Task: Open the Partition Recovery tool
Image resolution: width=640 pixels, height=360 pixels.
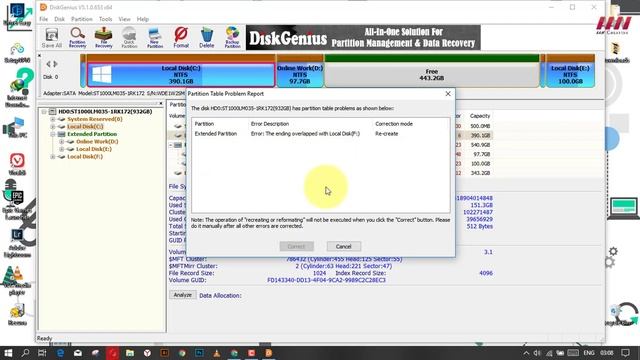Action: [77, 38]
